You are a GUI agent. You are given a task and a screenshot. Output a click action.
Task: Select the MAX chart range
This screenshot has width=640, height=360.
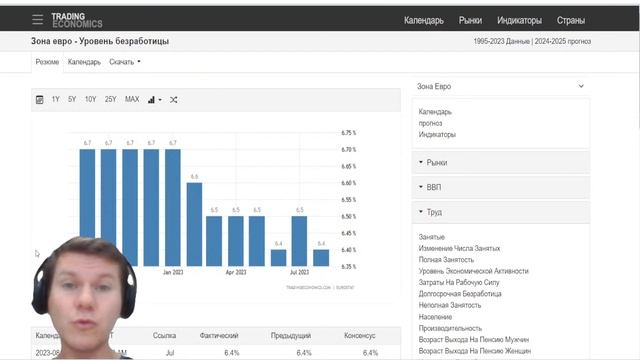click(132, 99)
